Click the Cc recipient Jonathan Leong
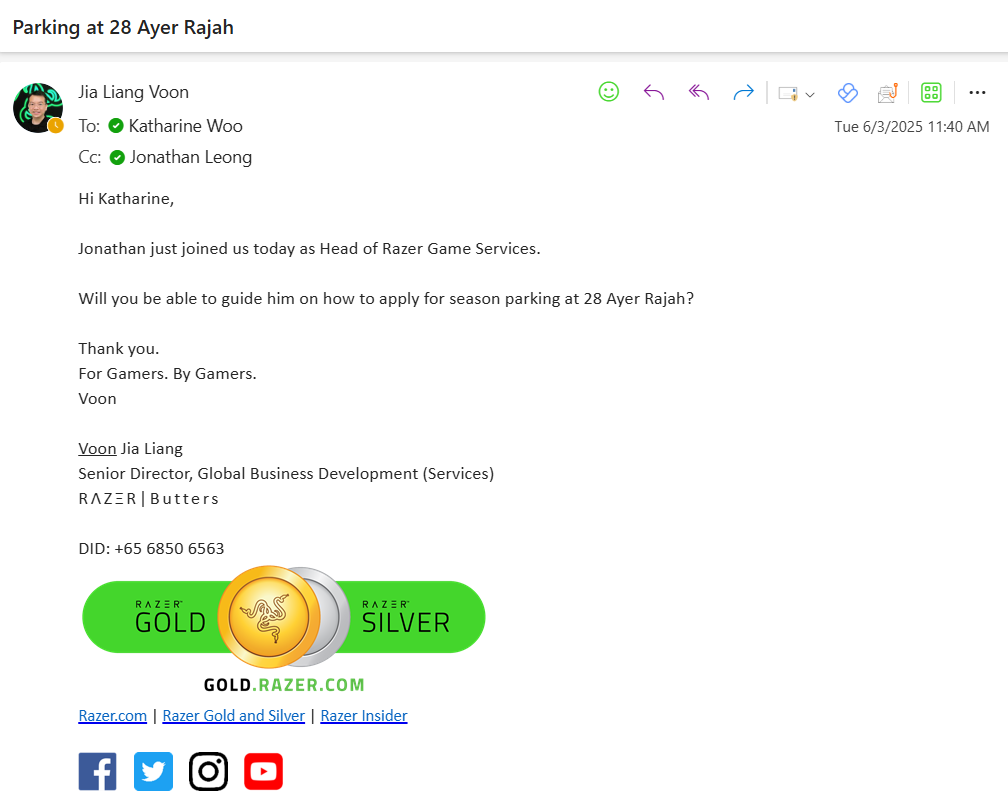This screenshot has height=798, width=1008. [x=191, y=157]
